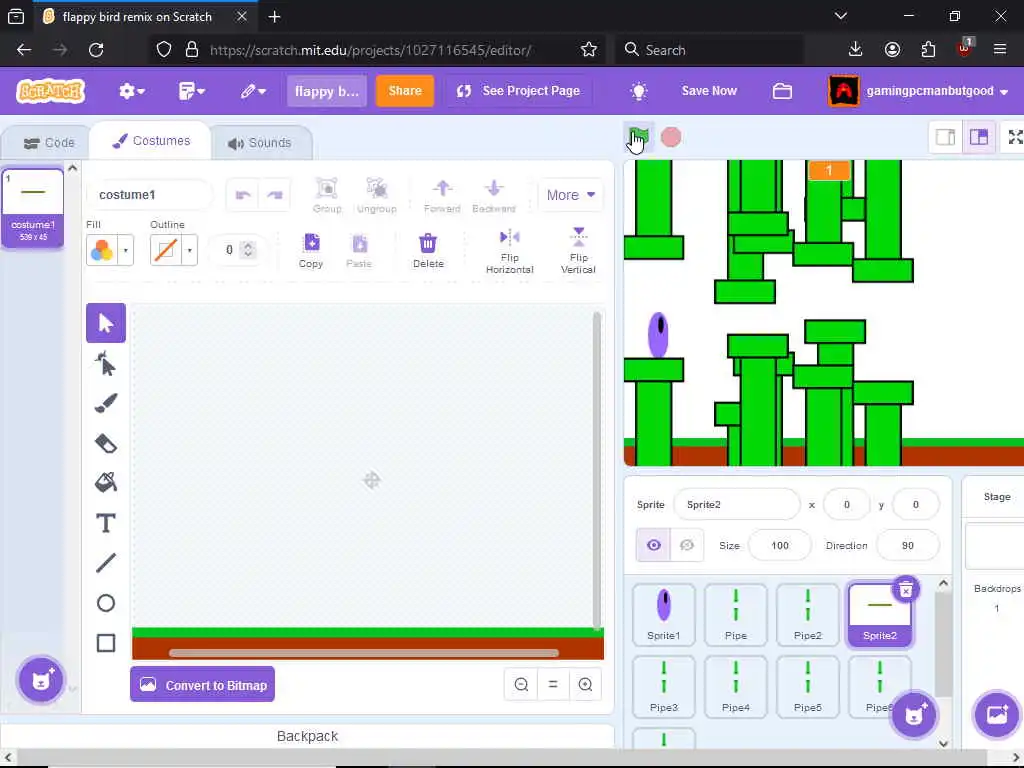1024x768 pixels.
Task: Select the Text tool
Action: [106, 523]
